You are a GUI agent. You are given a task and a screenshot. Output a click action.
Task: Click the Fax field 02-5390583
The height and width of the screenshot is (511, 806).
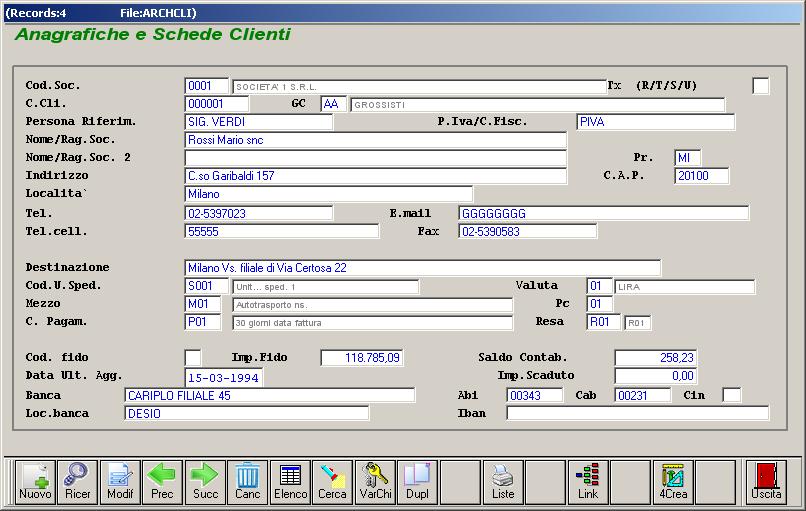[528, 231]
